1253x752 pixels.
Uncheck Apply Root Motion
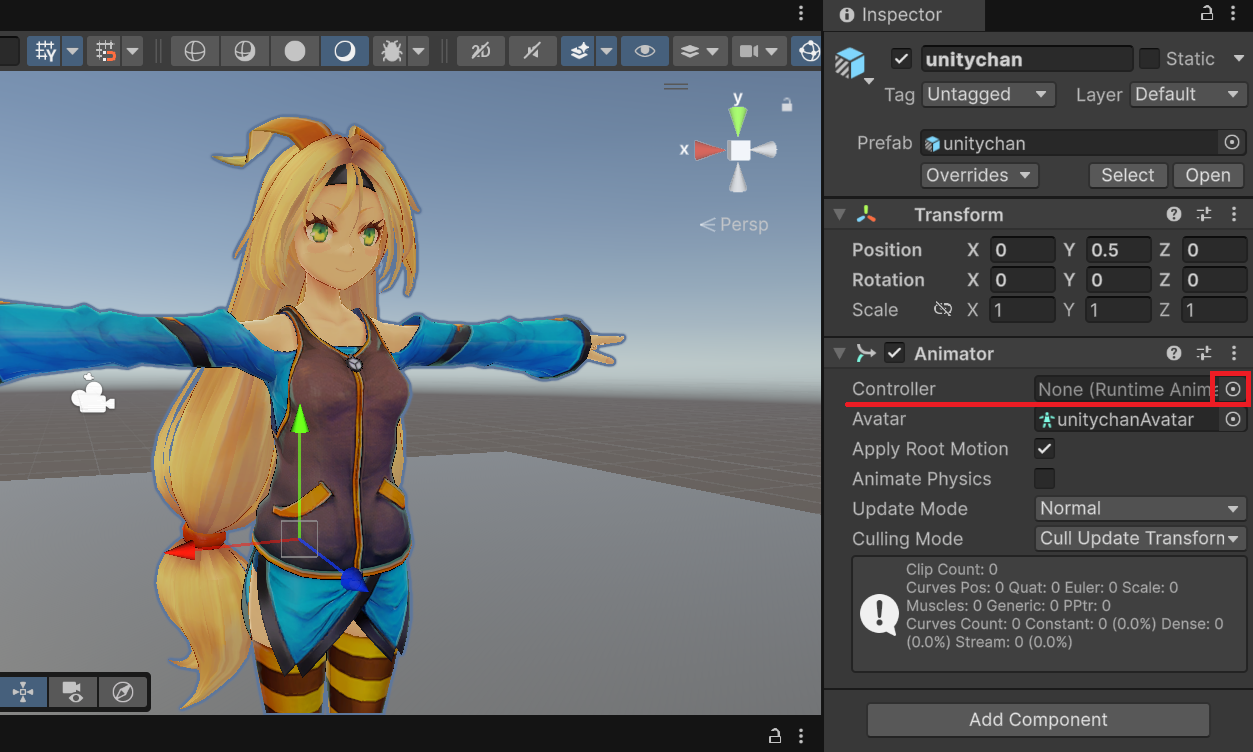pyautogui.click(x=1045, y=449)
